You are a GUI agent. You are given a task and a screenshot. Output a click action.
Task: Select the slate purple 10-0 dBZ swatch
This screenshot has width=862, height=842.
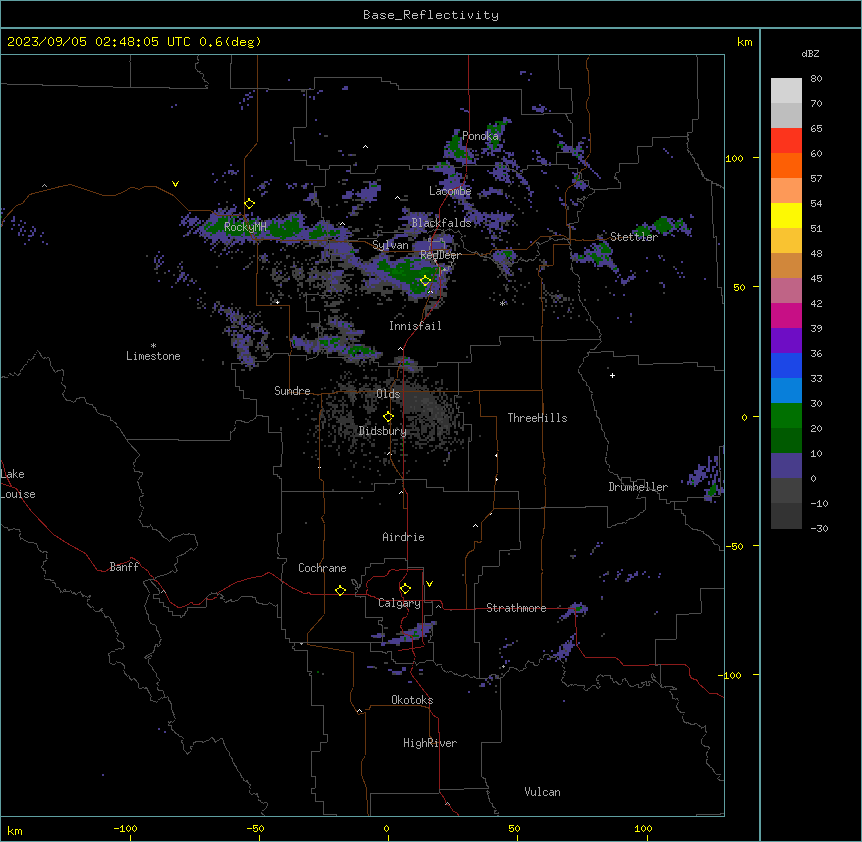click(786, 466)
